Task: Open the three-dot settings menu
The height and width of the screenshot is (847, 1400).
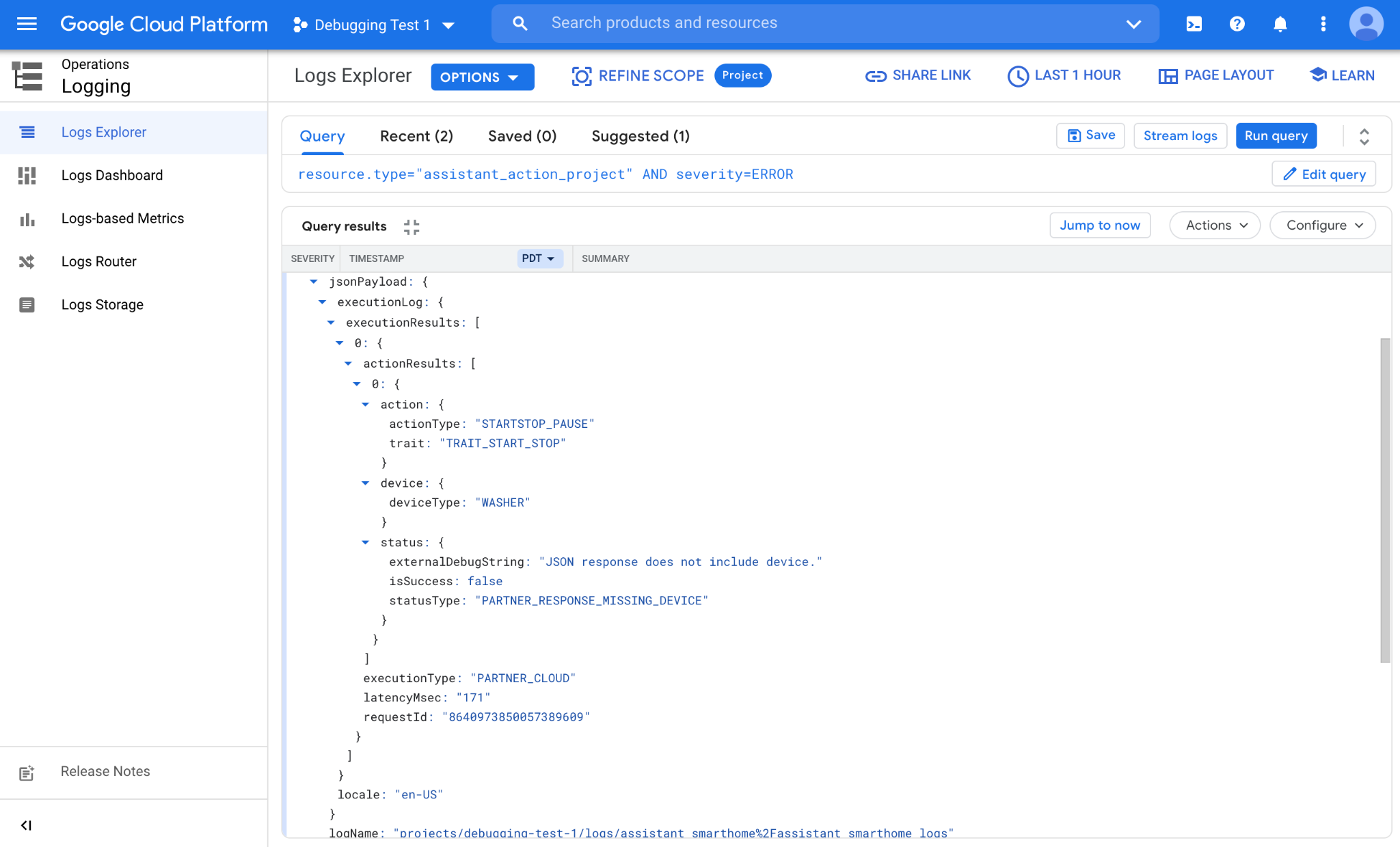Action: click(x=1323, y=25)
